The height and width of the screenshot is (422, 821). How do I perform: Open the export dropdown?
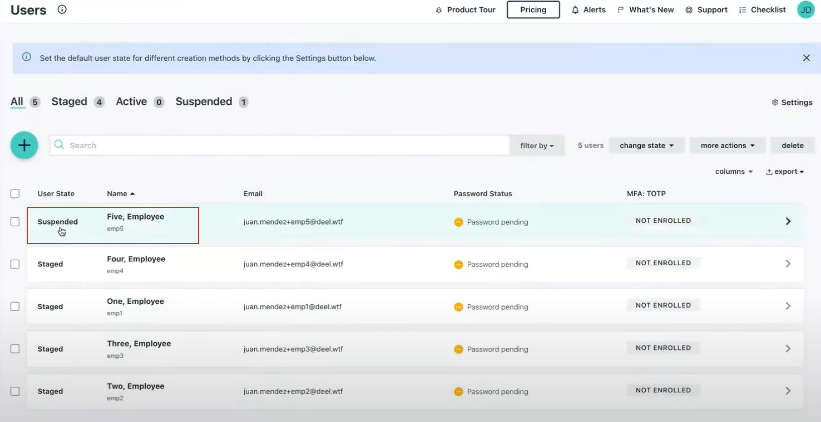pos(785,172)
